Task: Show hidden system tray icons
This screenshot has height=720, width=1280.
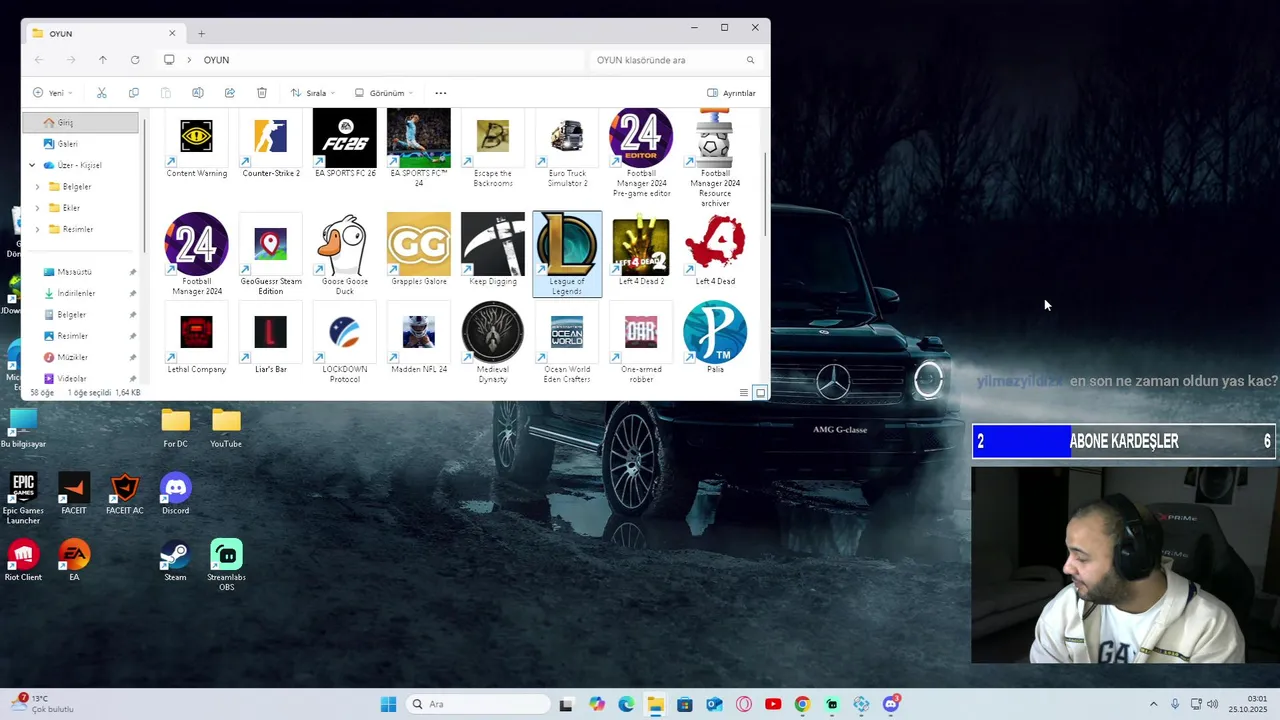Action: pos(1153,704)
